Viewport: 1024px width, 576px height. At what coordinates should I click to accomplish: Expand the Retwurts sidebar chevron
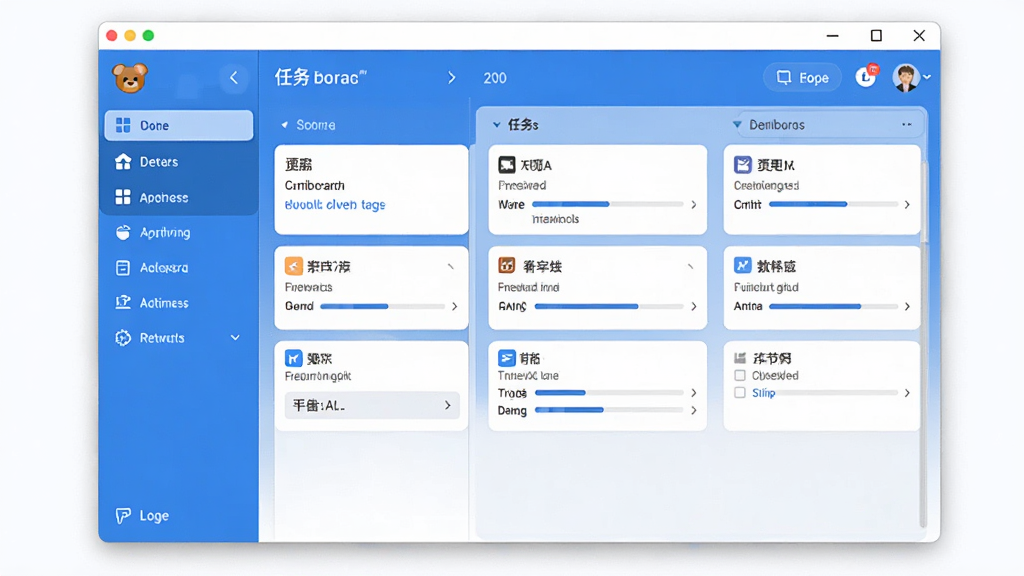235,338
